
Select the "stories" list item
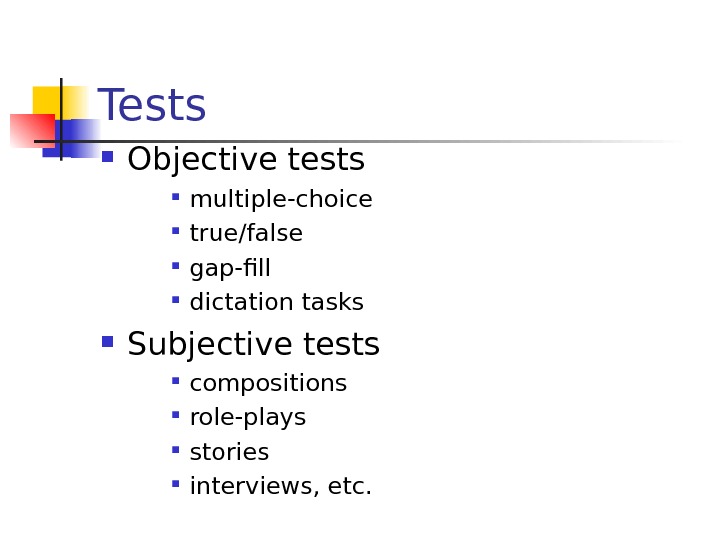(229, 453)
